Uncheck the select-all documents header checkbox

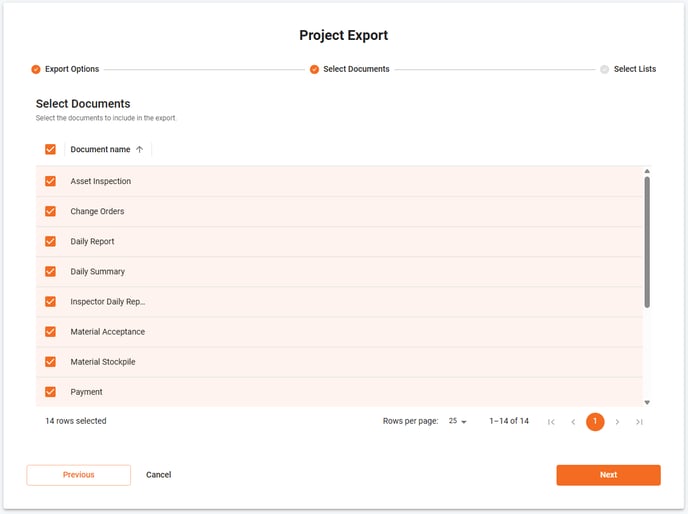coord(50,149)
